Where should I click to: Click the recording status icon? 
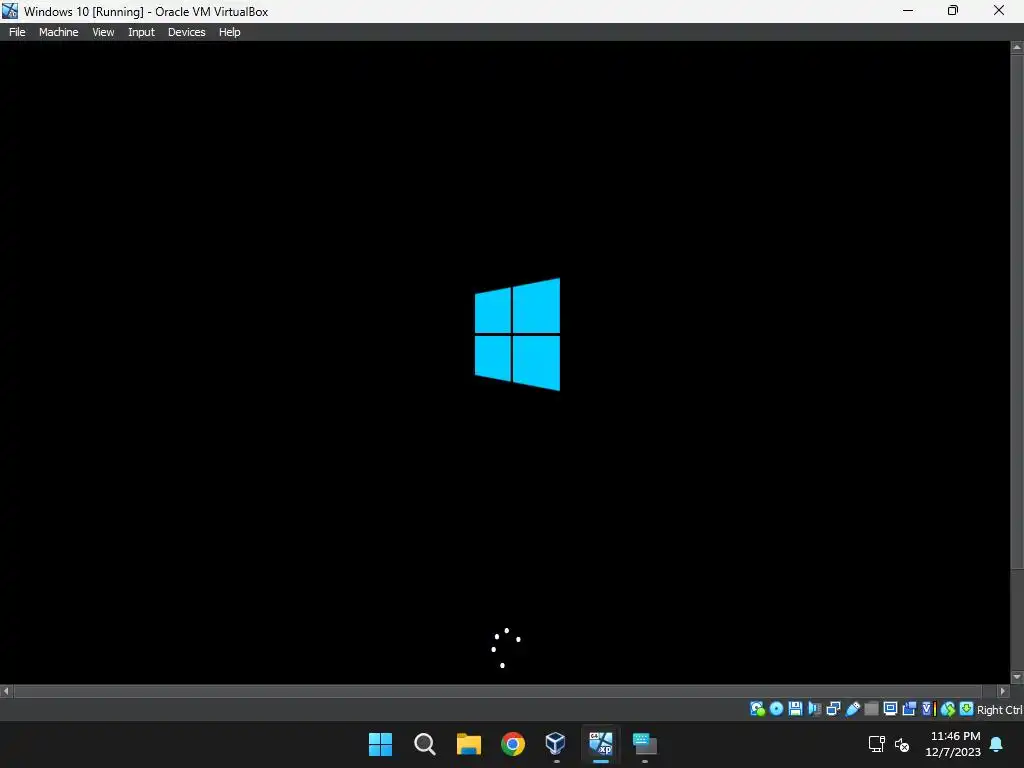909,709
